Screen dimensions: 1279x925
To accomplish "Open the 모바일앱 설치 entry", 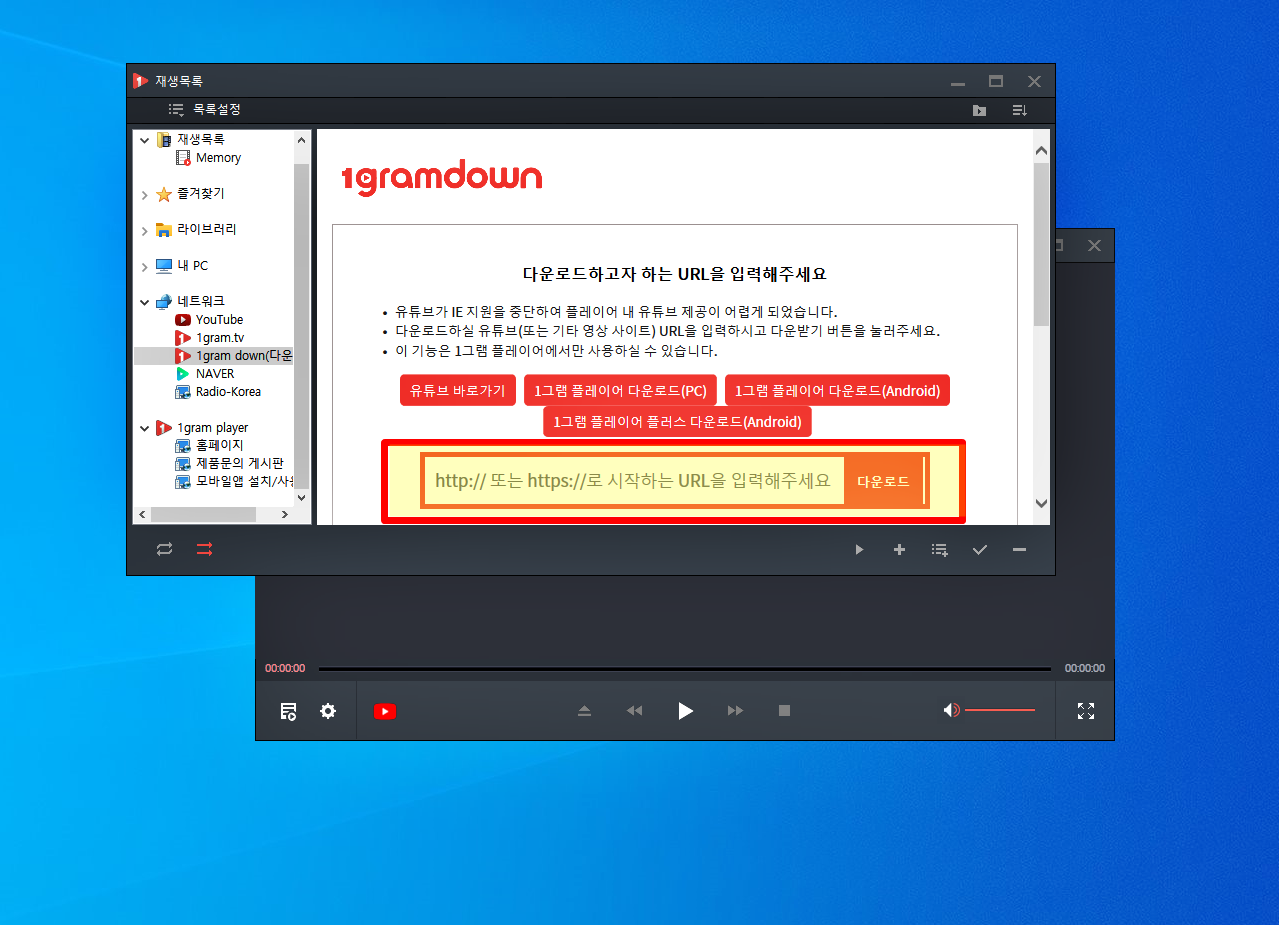I will click(x=244, y=482).
